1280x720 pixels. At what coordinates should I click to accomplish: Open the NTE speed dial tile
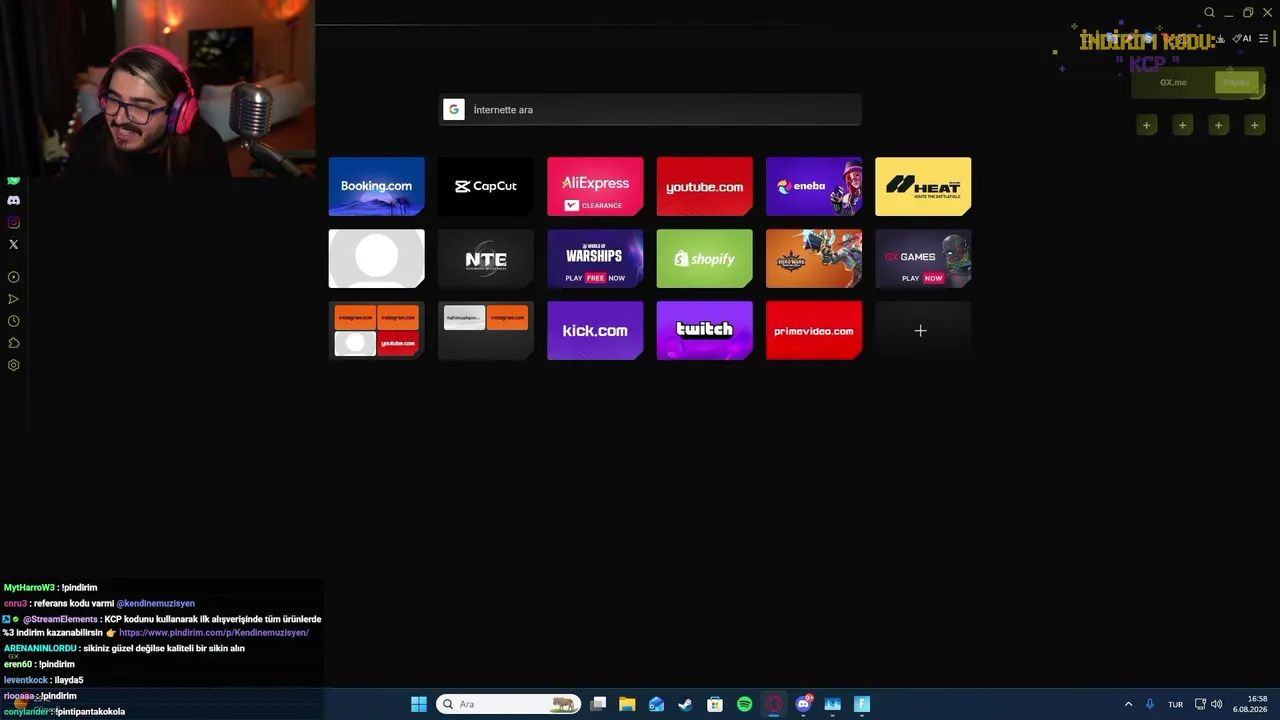coord(486,258)
